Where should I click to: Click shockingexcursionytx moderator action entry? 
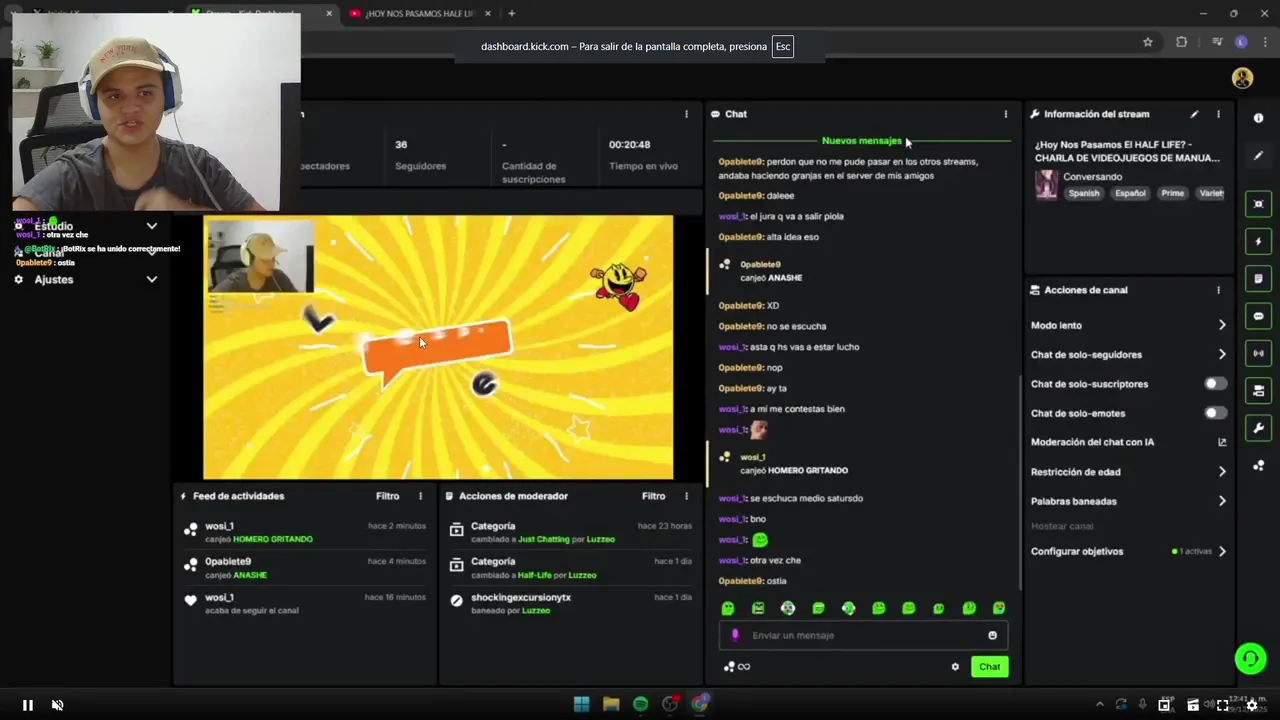click(x=570, y=603)
